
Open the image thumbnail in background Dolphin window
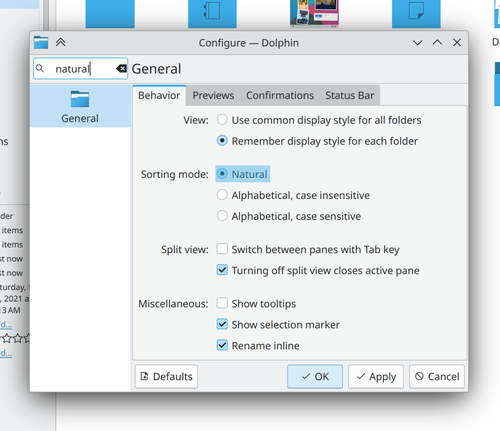314,13
